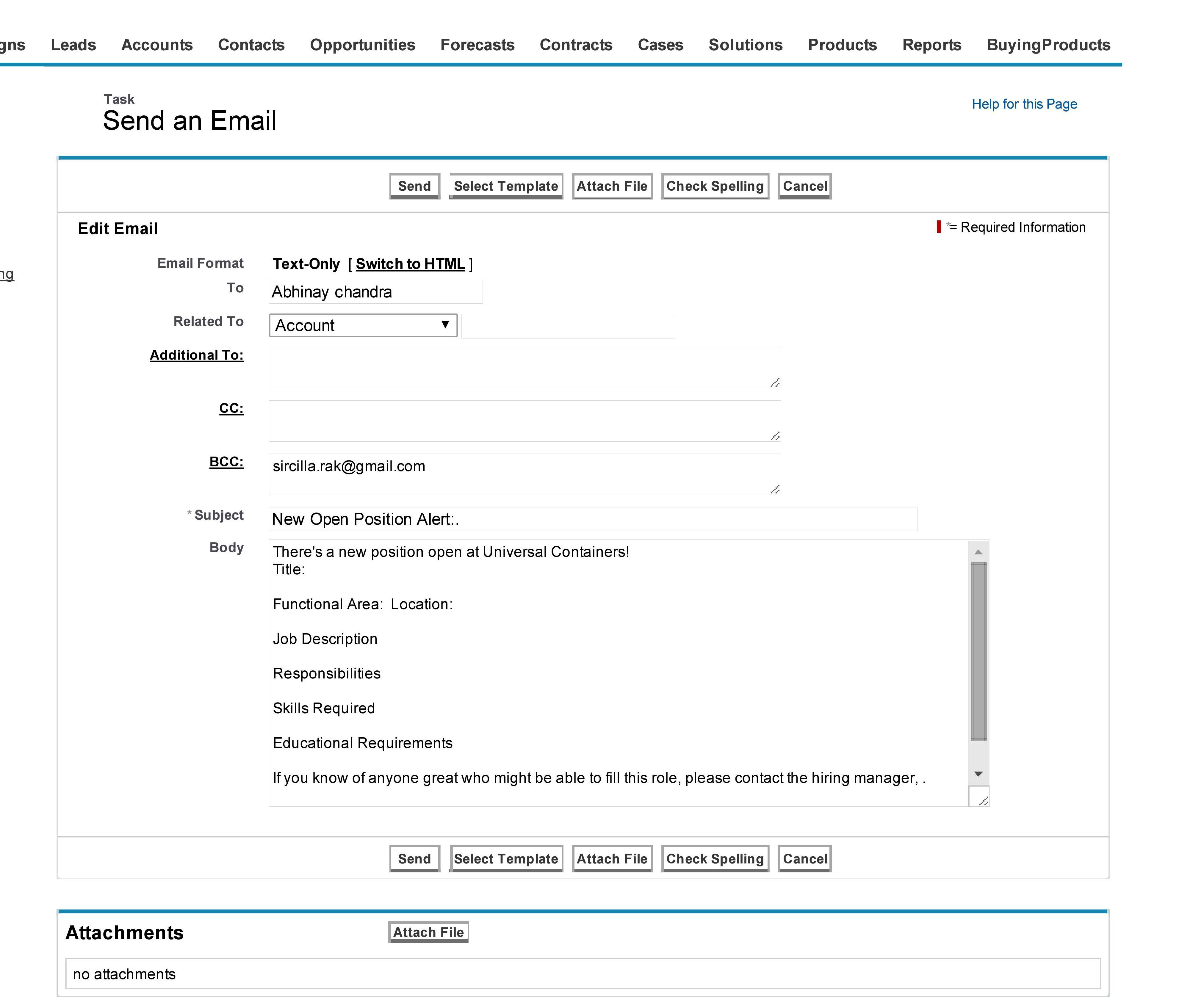Focus the CC text area
Viewport: 1204px width, 997px height.
[x=524, y=421]
